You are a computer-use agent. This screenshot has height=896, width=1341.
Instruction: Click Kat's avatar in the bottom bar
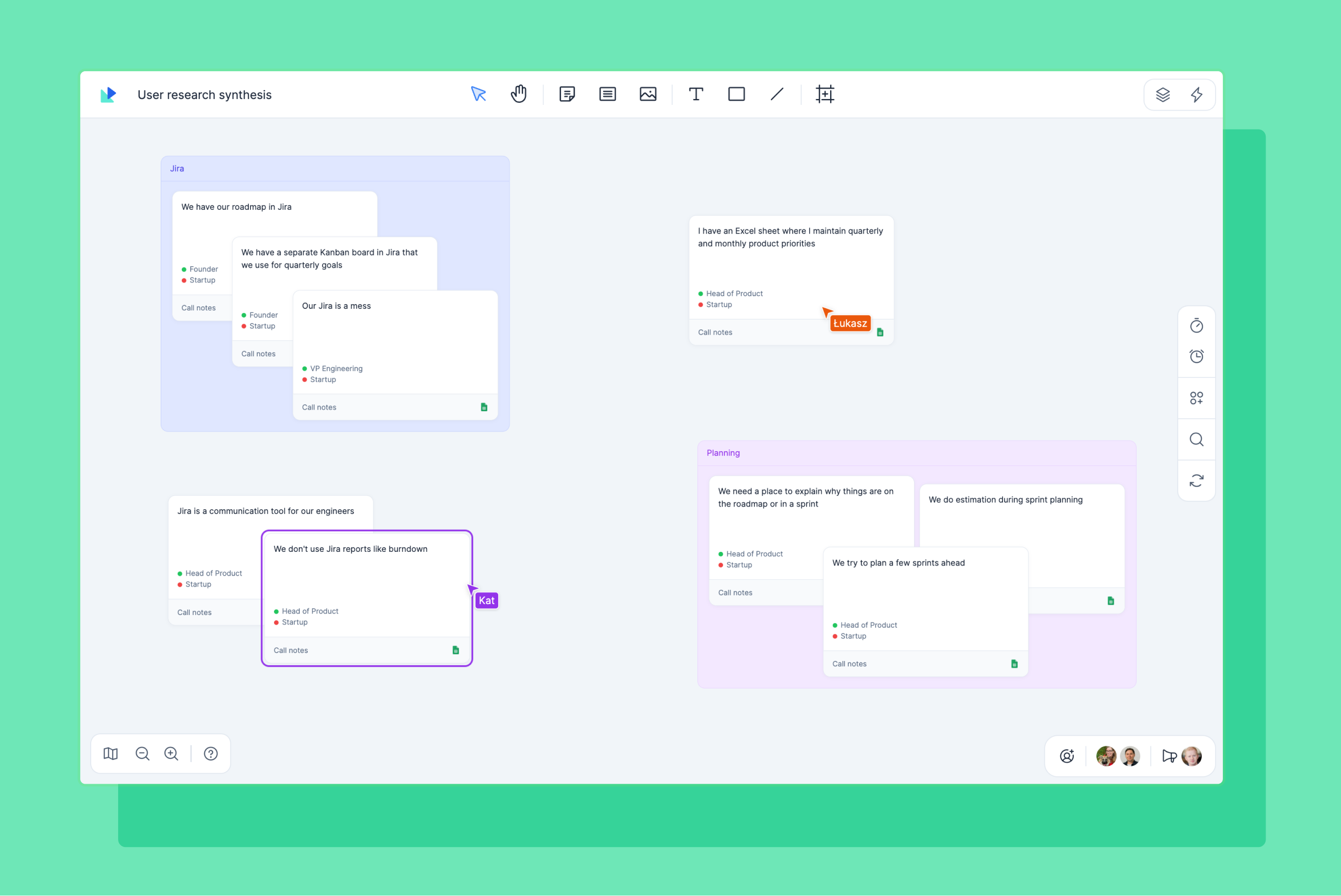coord(1105,755)
